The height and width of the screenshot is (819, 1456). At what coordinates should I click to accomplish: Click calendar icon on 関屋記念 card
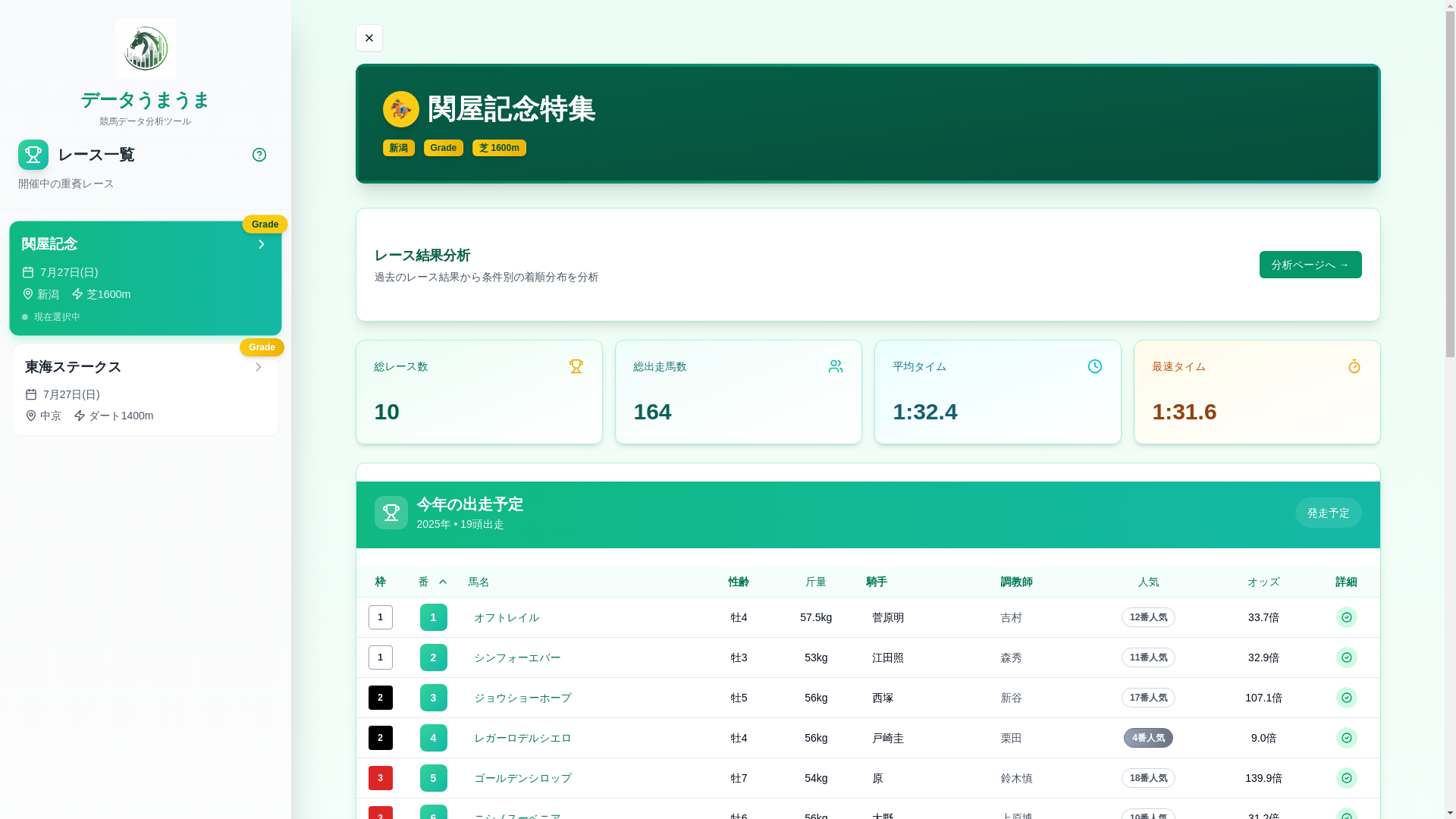[x=28, y=272]
